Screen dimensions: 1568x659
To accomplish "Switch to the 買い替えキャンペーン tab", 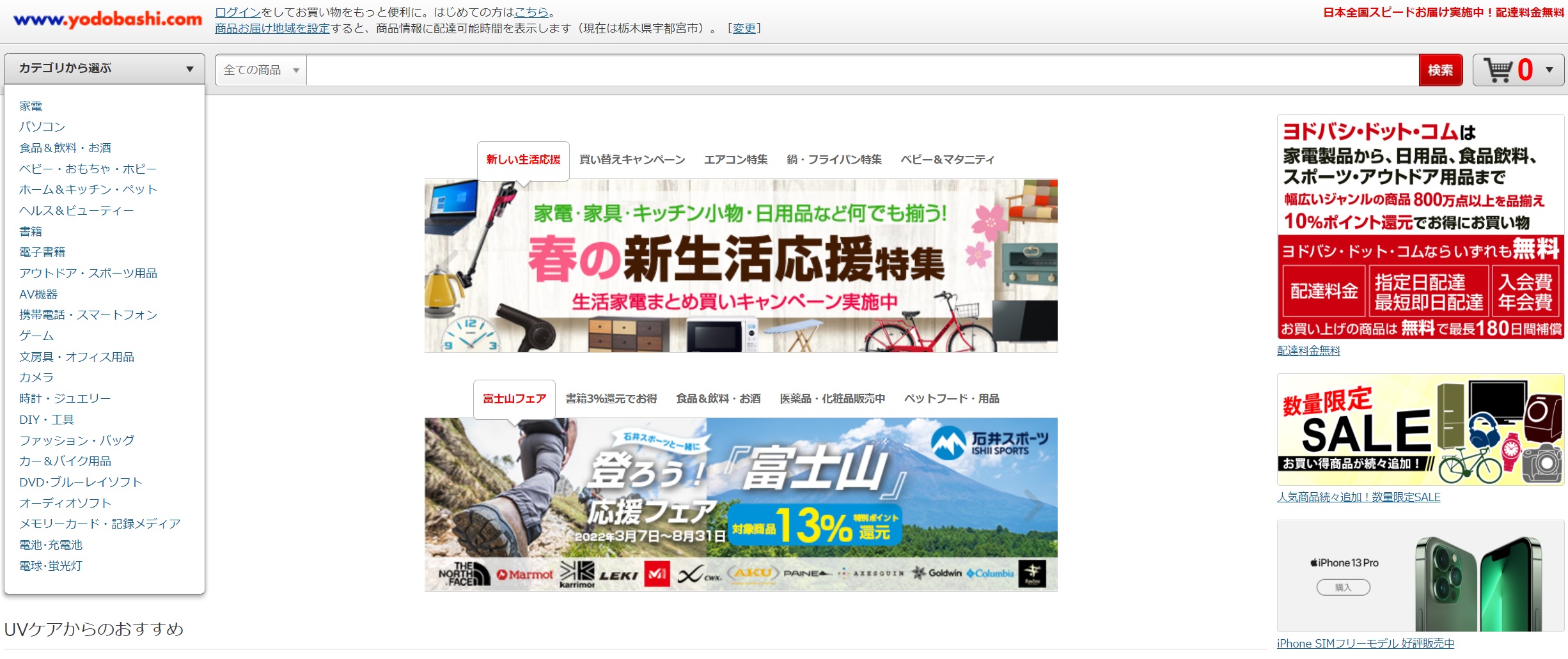I will [632, 160].
